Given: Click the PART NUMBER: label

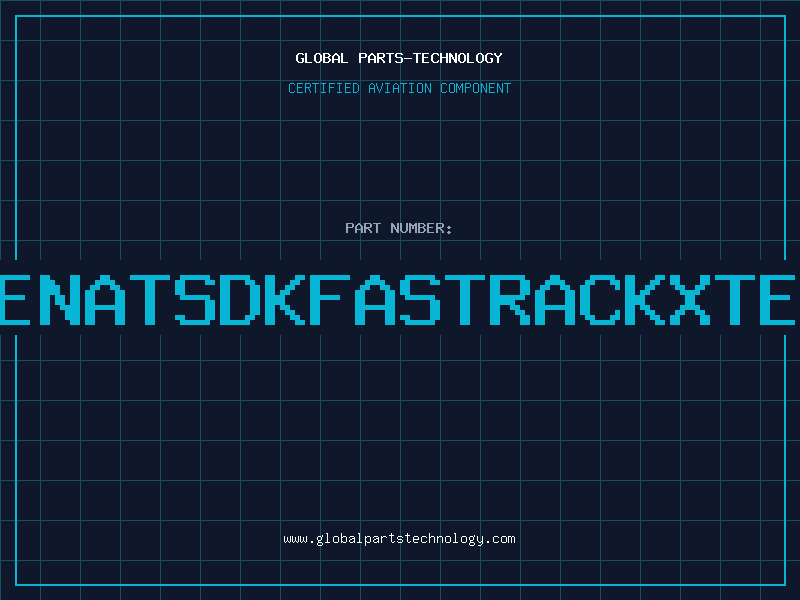Looking at the screenshot, I should click(x=399, y=228).
